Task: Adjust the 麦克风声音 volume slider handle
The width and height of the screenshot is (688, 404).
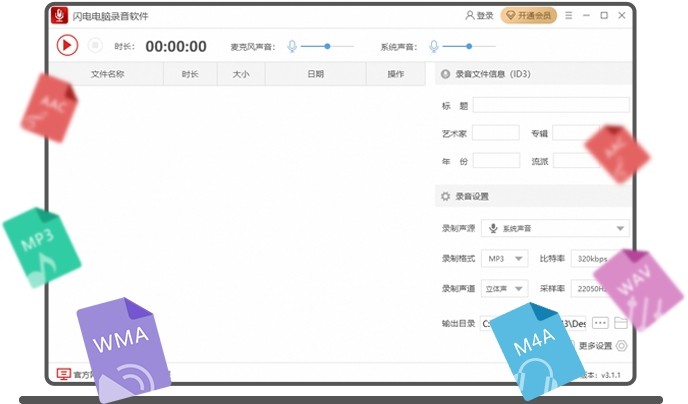Action: (327, 46)
